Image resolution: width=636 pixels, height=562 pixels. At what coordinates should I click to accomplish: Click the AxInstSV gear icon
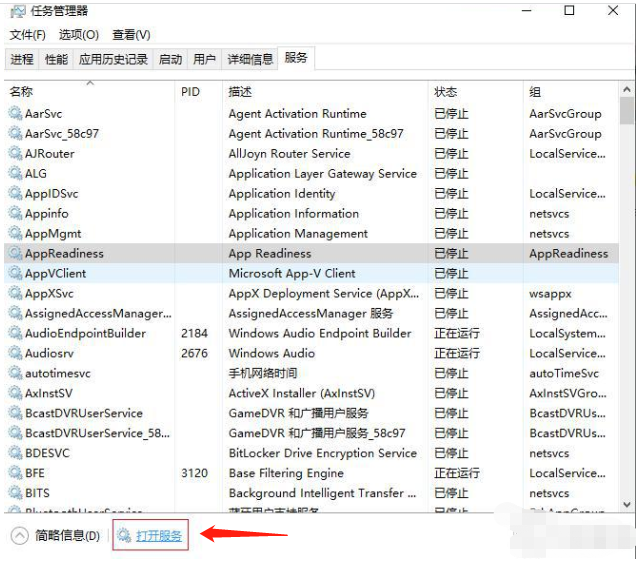coord(15,393)
